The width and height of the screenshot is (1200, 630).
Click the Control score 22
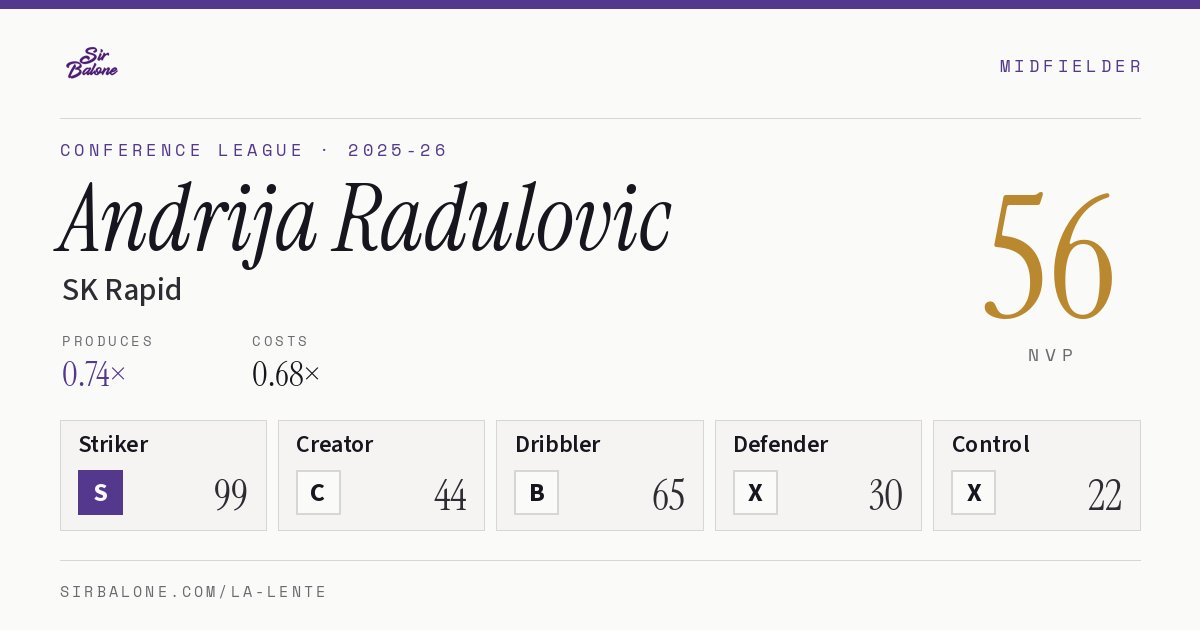pos(1105,494)
